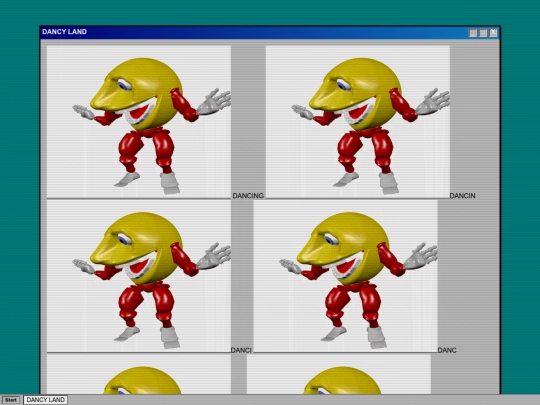540x405 pixels.
Task: Click the dancing character image labeled DANCING
Action: coord(139,122)
